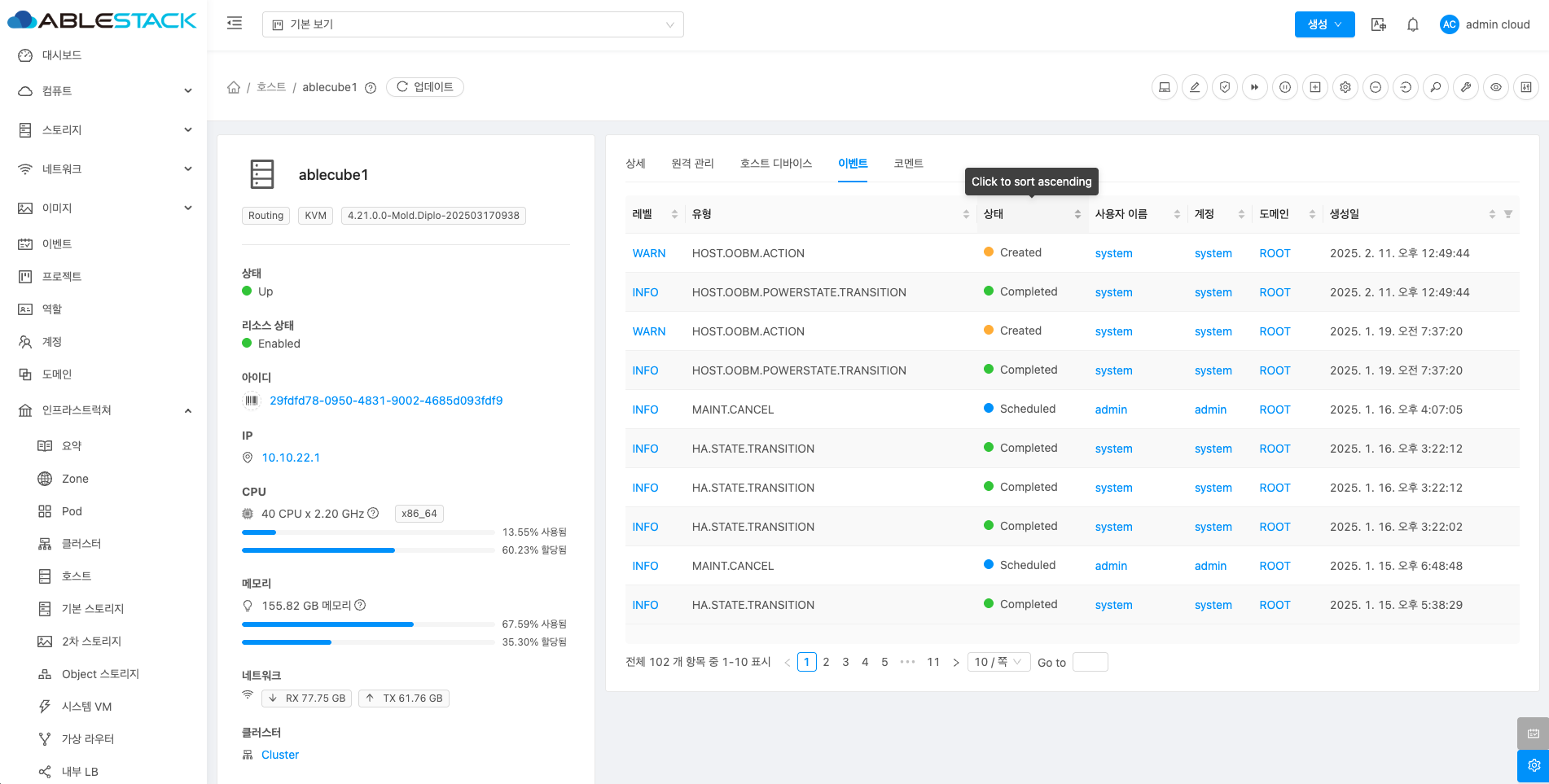Open the notifications bell icon
Viewport: 1549px width, 784px height.
(1413, 24)
